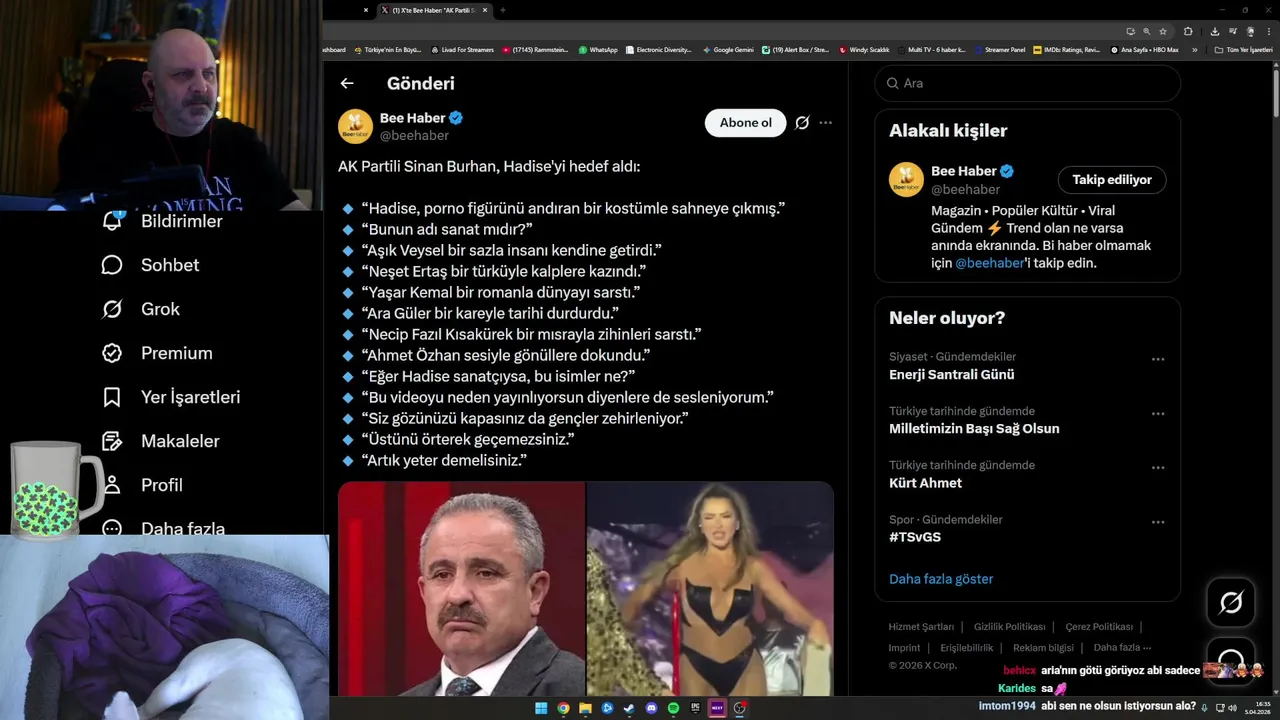Open Milletimizin Başı Sağ Olsun trend
Image resolution: width=1280 pixels, height=720 pixels.
(x=974, y=429)
